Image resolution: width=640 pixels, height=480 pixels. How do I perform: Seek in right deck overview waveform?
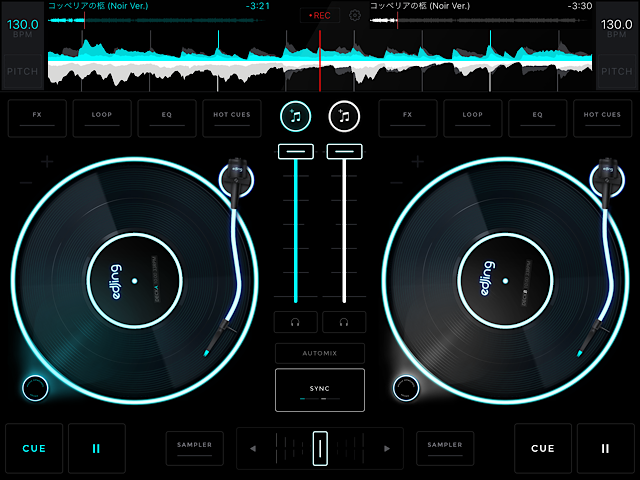pyautogui.click(x=481, y=20)
